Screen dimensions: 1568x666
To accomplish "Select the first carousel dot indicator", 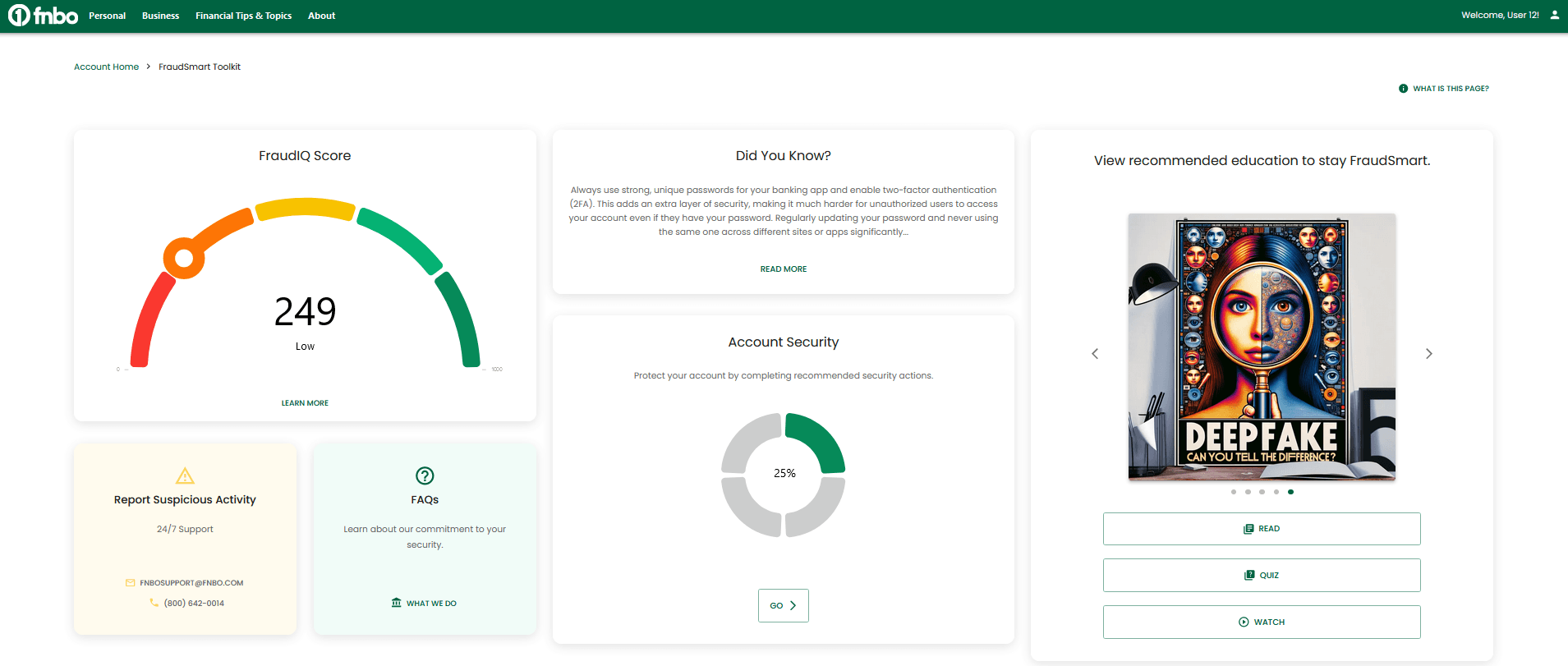I will (1234, 492).
